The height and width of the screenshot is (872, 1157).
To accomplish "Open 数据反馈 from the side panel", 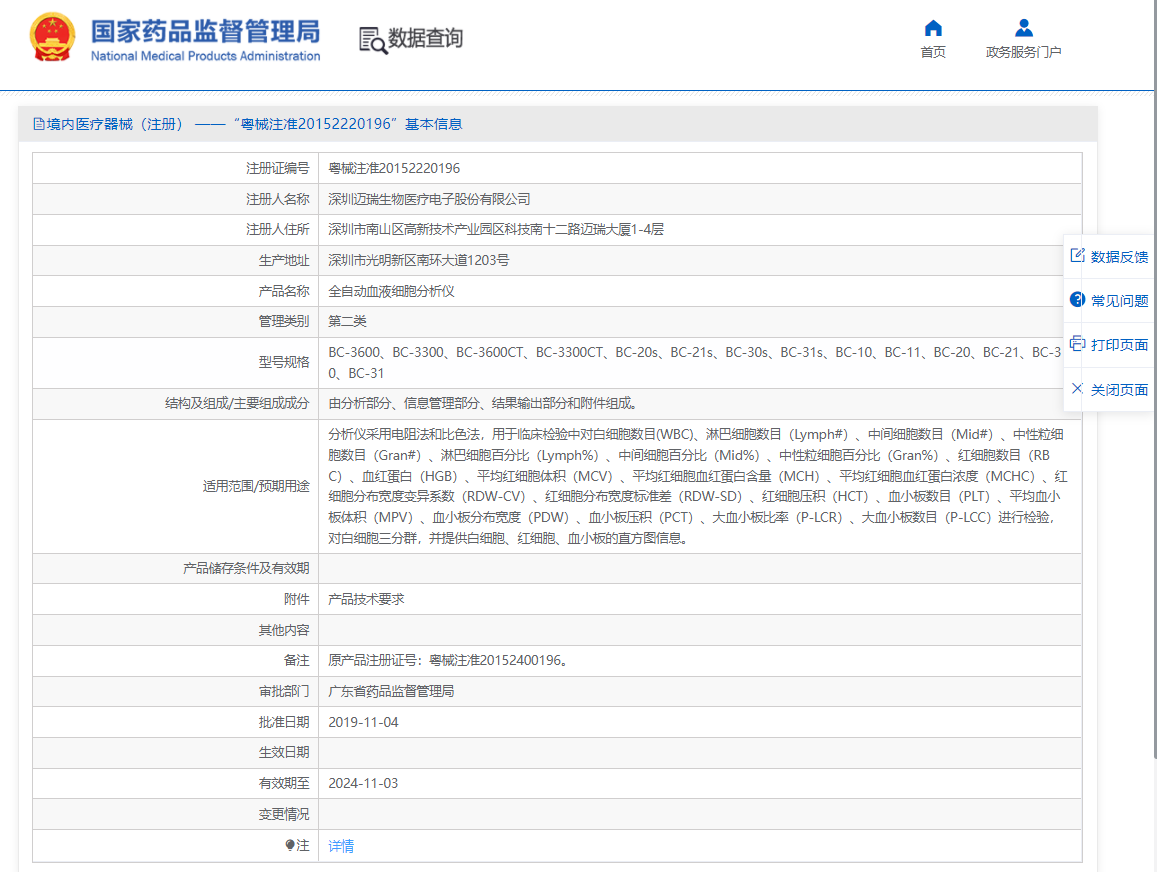I will (1119, 257).
